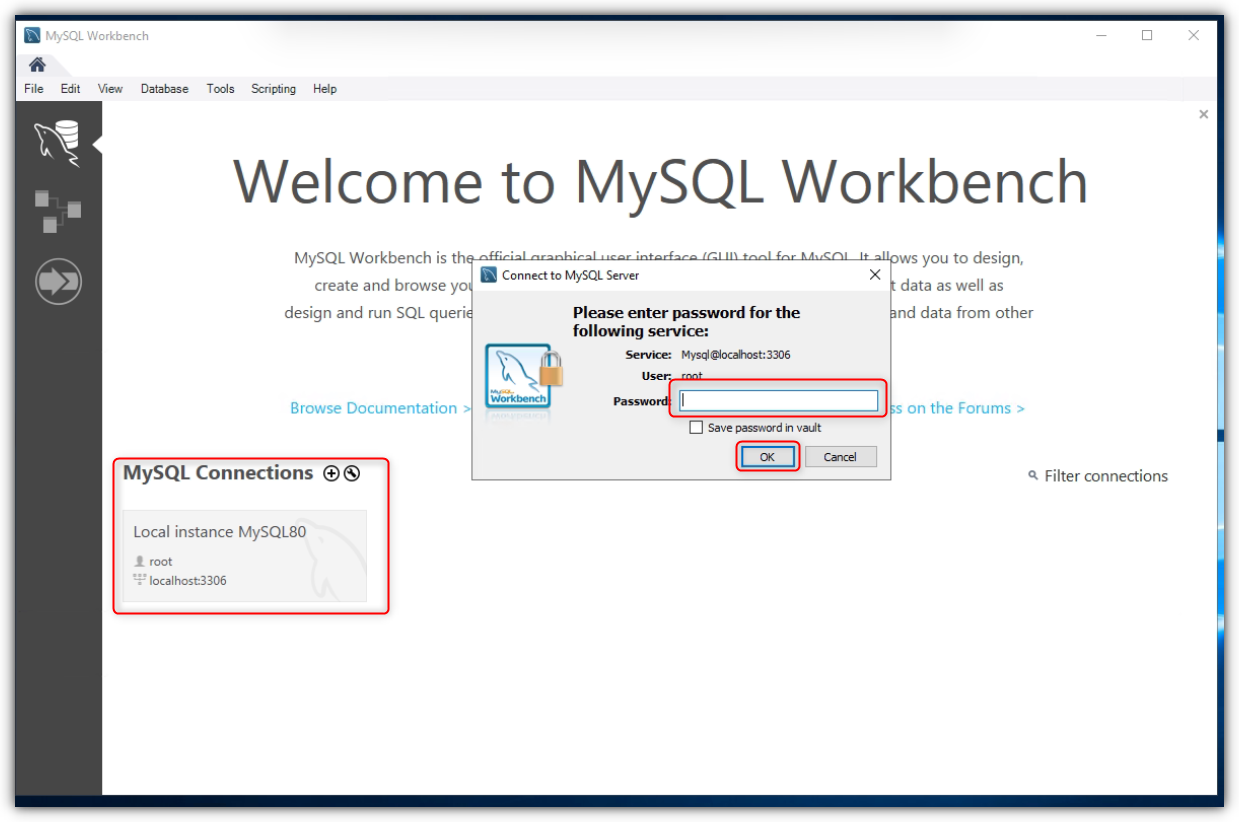Close the welcome panel with small X
This screenshot has height=822, width=1239.
(1203, 114)
